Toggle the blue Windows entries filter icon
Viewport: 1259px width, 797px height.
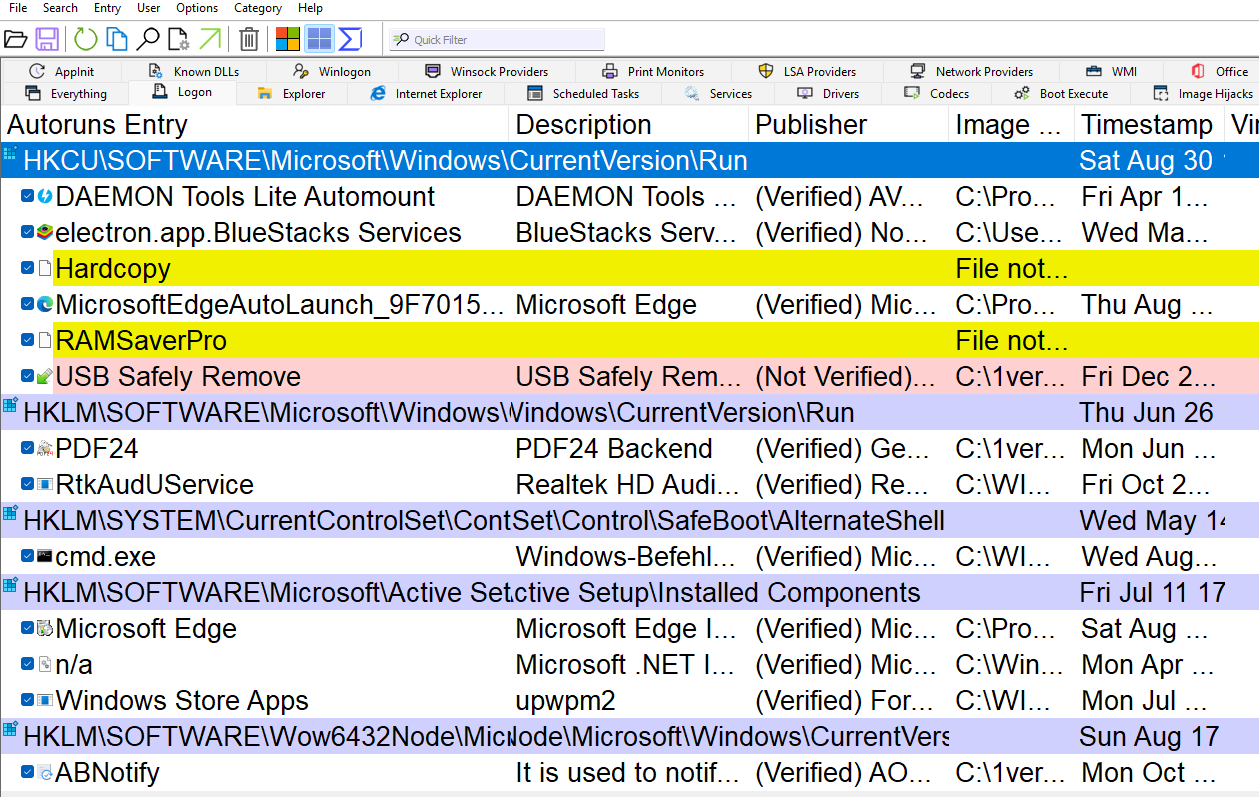[319, 39]
